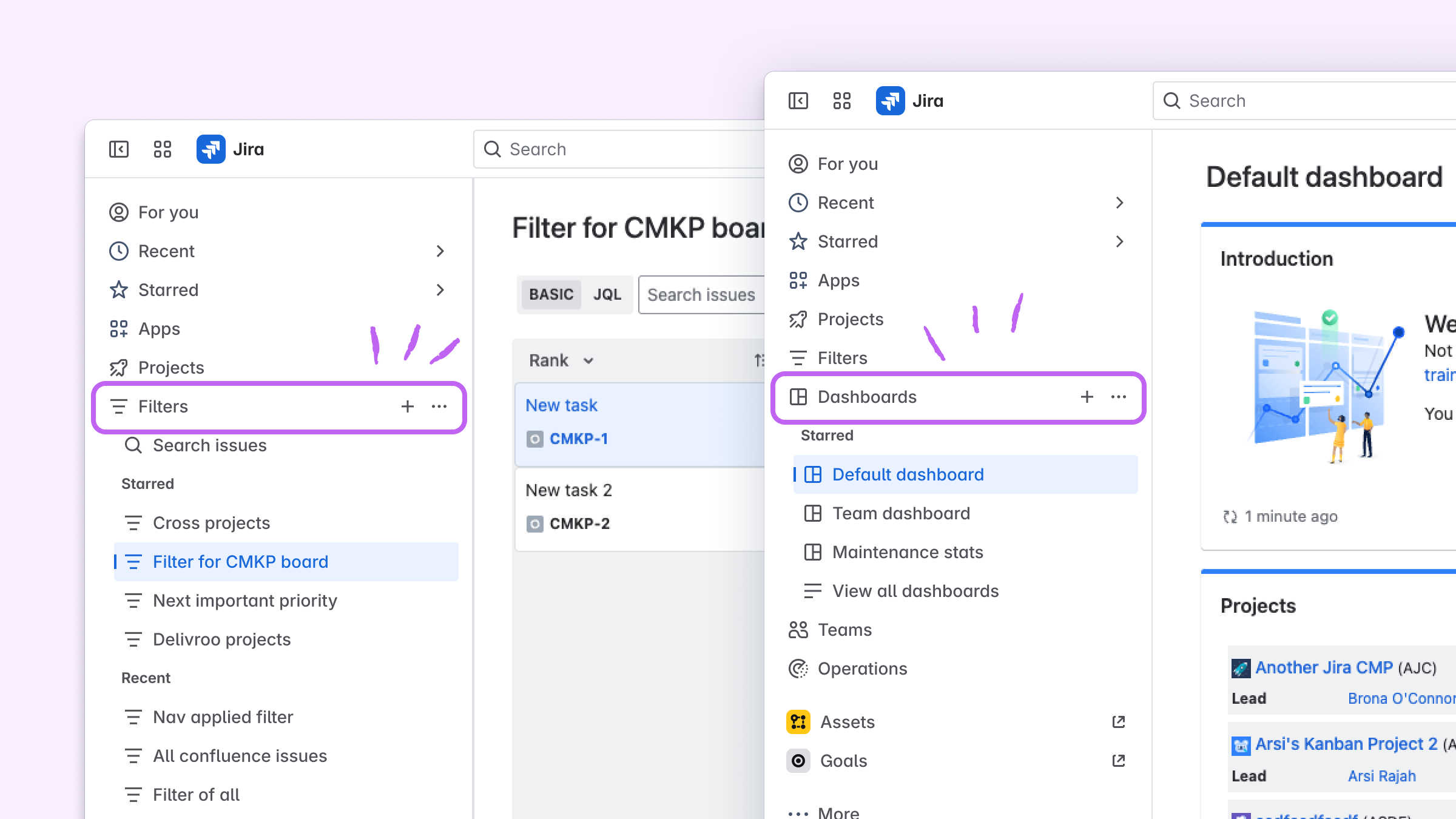Switch to JQL search mode

tap(607, 294)
